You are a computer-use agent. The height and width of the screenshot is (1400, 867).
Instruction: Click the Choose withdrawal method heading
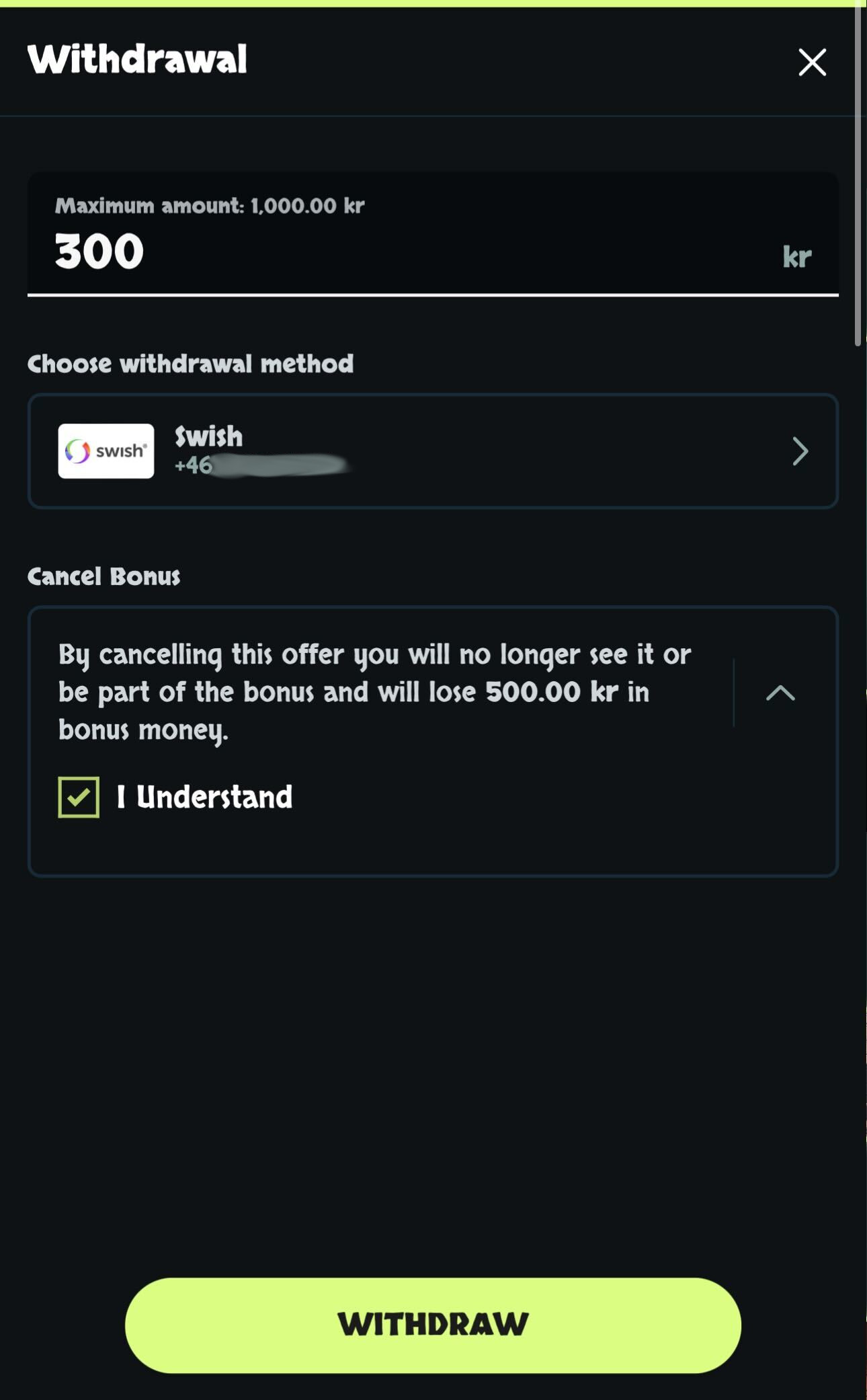[x=190, y=364]
